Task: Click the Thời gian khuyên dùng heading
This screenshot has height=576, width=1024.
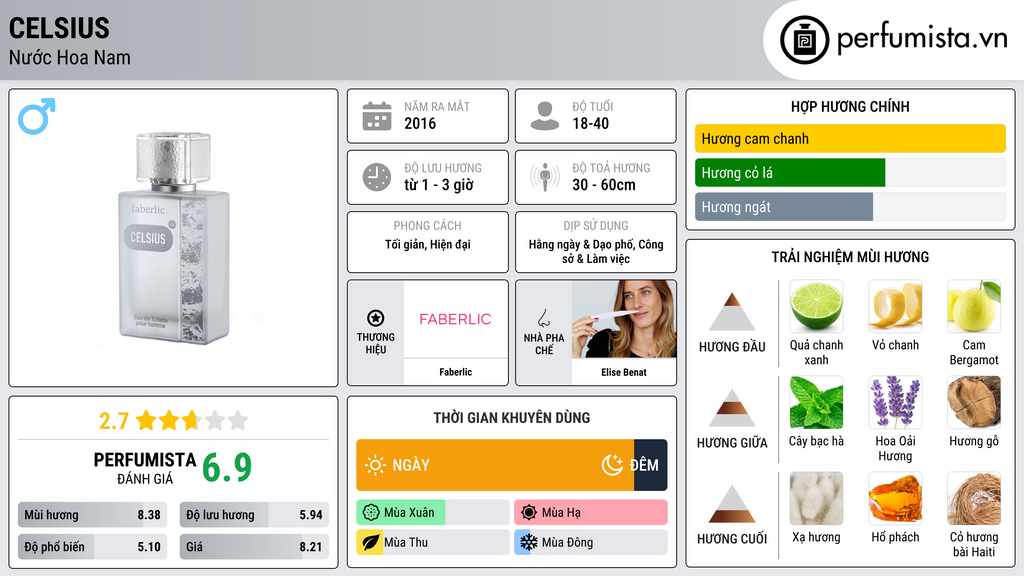Action: click(512, 418)
